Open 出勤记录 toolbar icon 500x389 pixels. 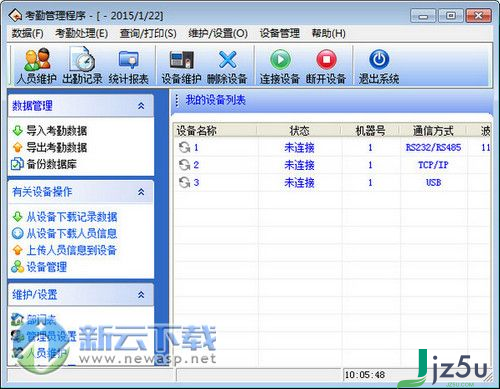tap(82, 60)
